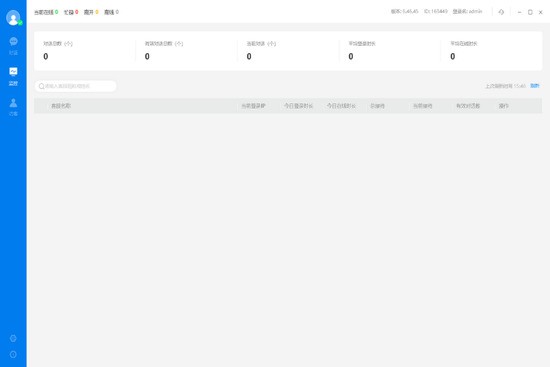The image size is (550, 367).
Task: Sort by today's online duration column
Action: coord(341,106)
